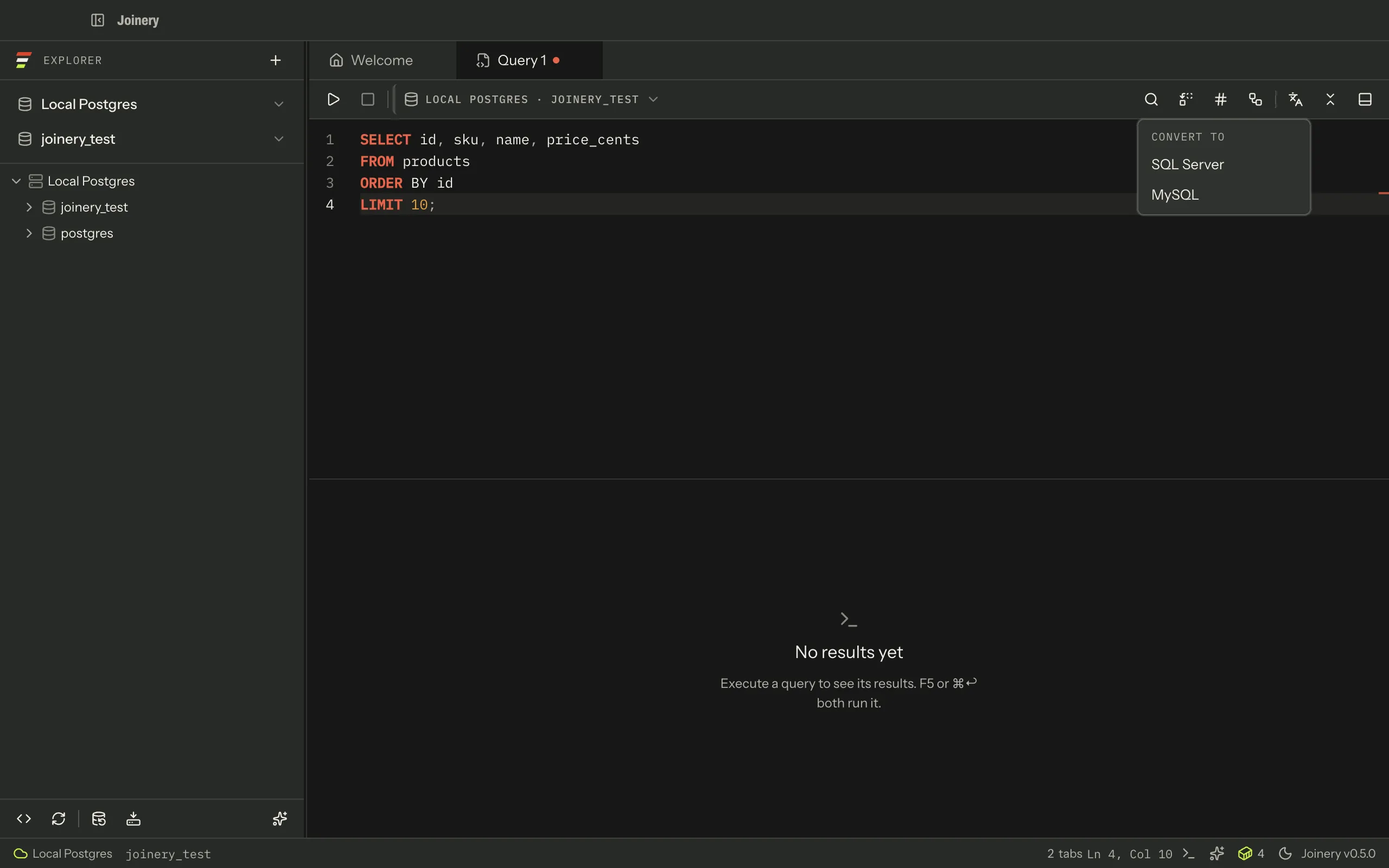Expand the joinery_test tree node
Image resolution: width=1389 pixels, height=868 pixels.
point(29,207)
